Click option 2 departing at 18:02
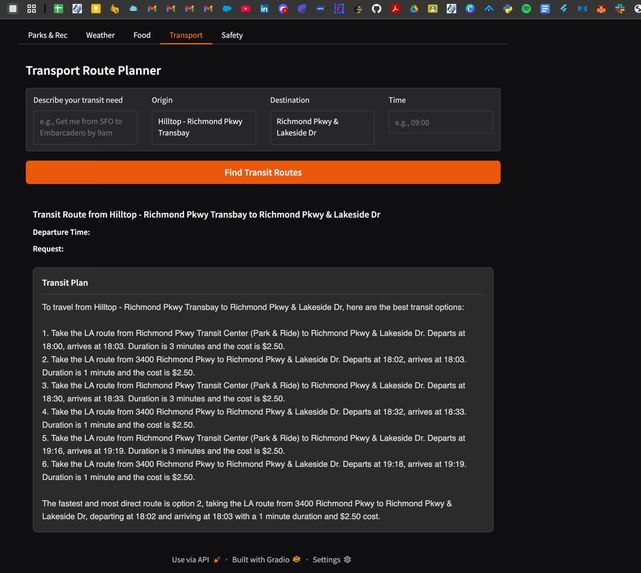The image size is (641, 573). click(254, 366)
